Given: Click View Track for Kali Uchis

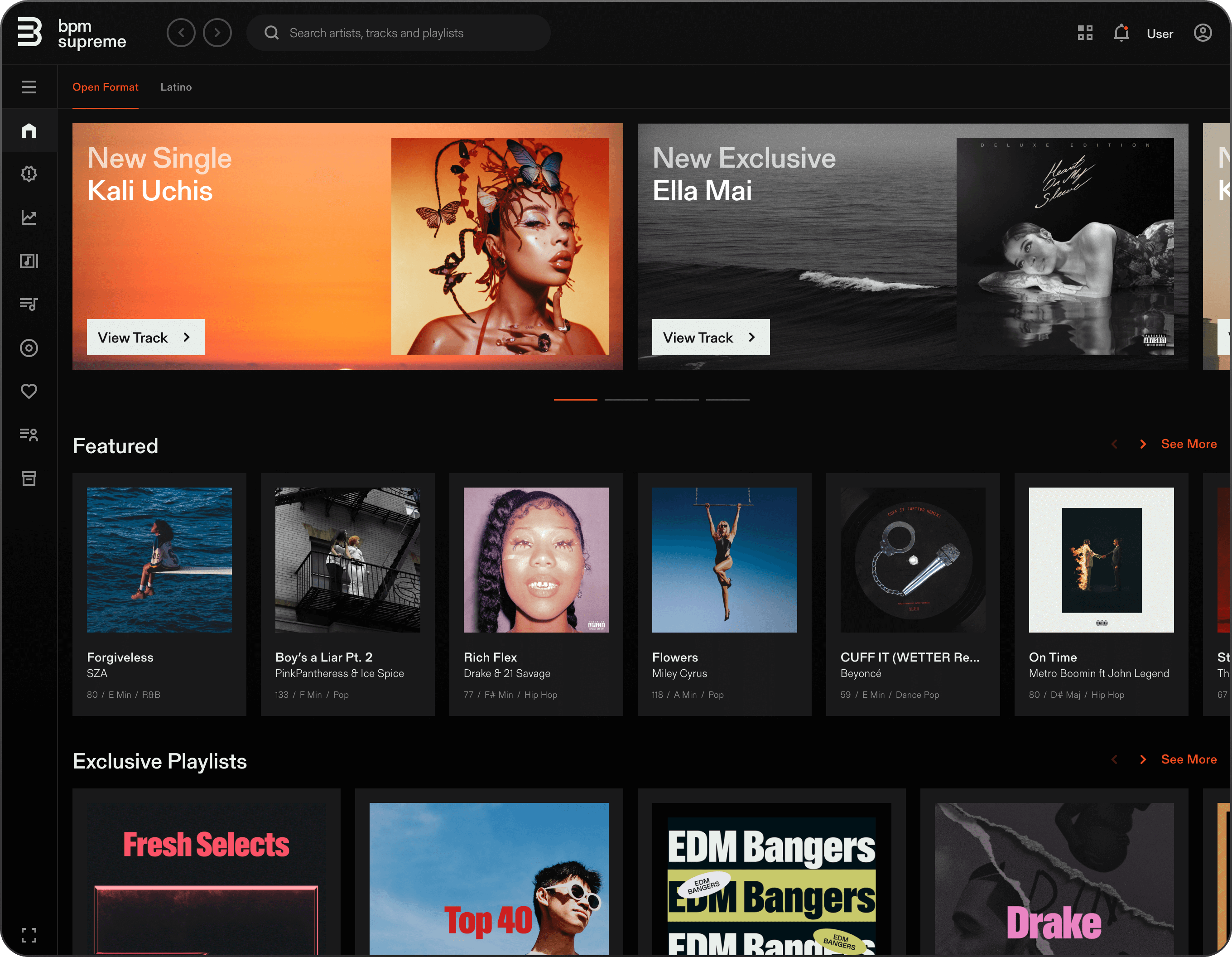Looking at the screenshot, I should coord(145,338).
